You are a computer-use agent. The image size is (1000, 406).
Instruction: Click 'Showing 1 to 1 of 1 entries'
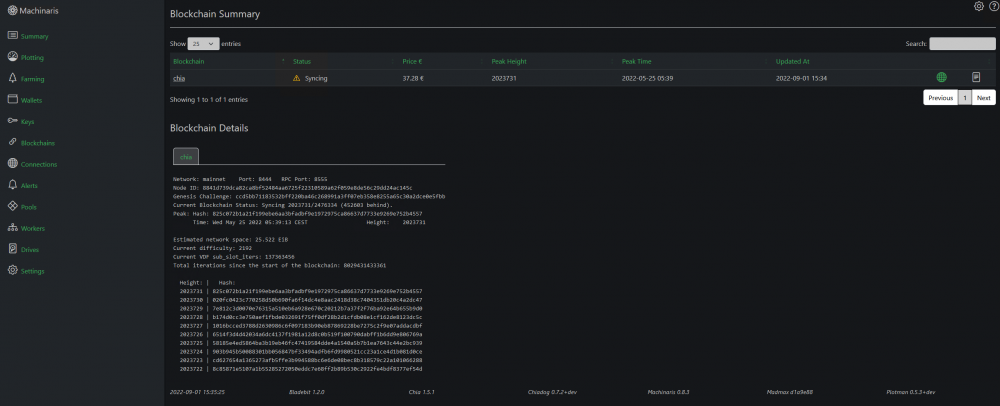point(209,99)
